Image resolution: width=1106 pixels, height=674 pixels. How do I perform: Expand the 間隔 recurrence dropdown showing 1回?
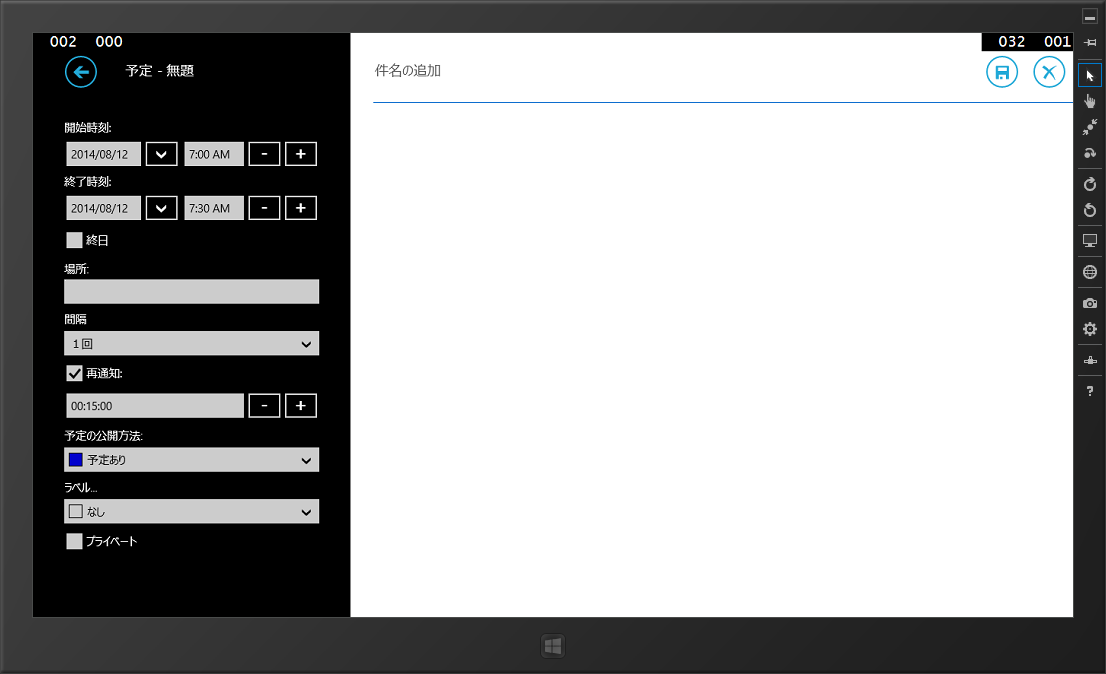[x=191, y=344]
